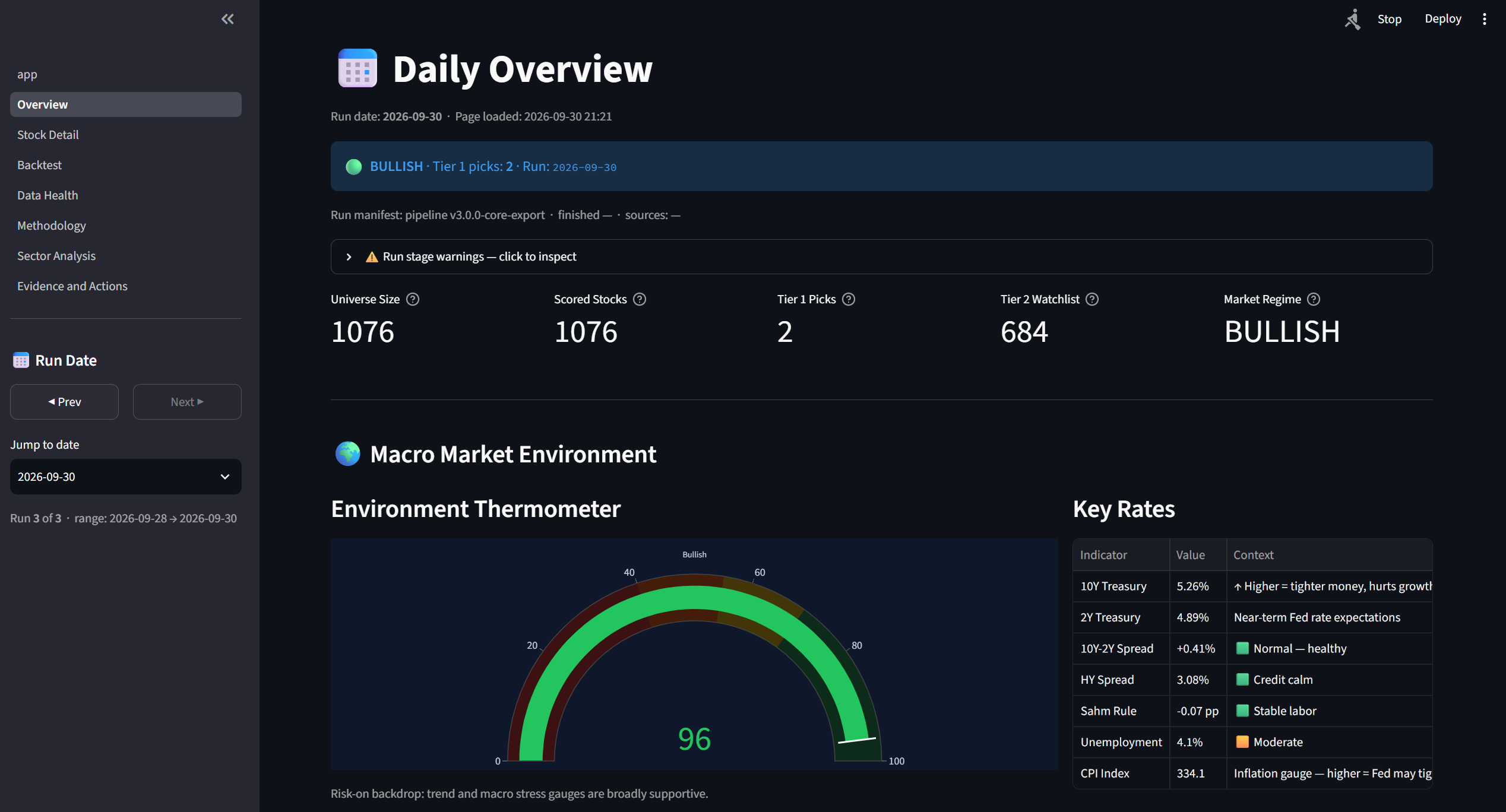Select the HY Spread row label
This screenshot has height=812, width=1506.
point(1121,680)
